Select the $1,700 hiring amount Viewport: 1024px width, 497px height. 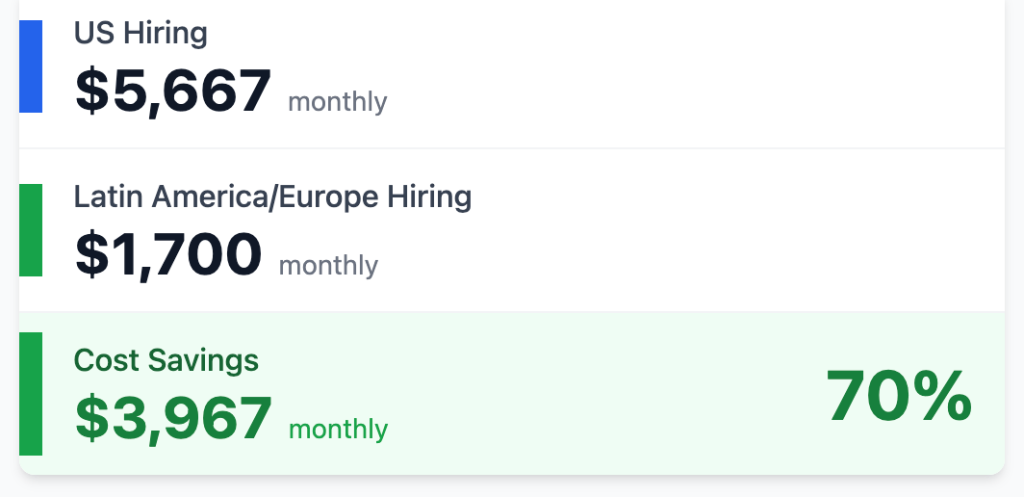(168, 254)
